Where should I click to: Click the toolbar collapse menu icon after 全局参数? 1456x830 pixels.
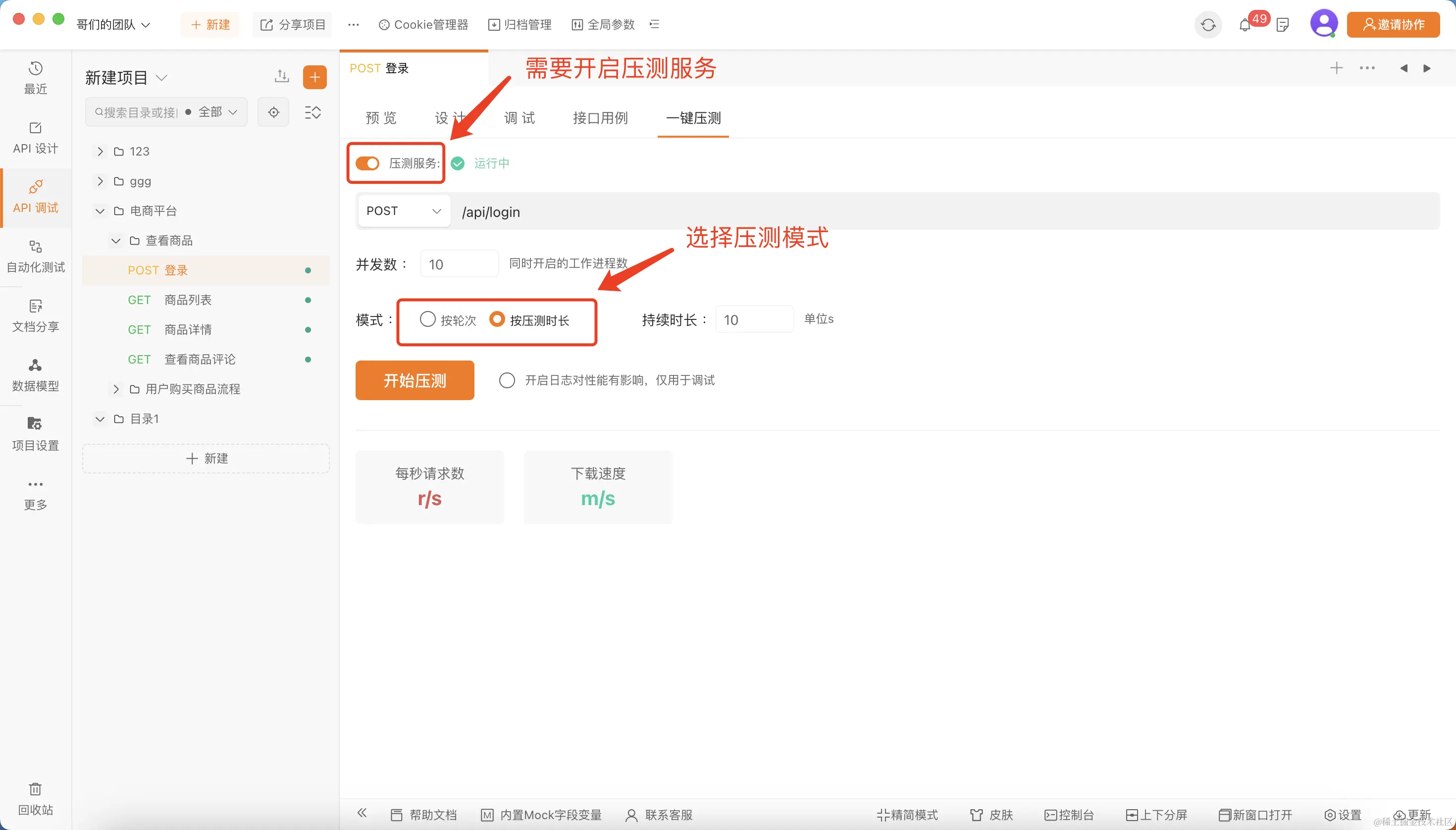click(x=655, y=24)
